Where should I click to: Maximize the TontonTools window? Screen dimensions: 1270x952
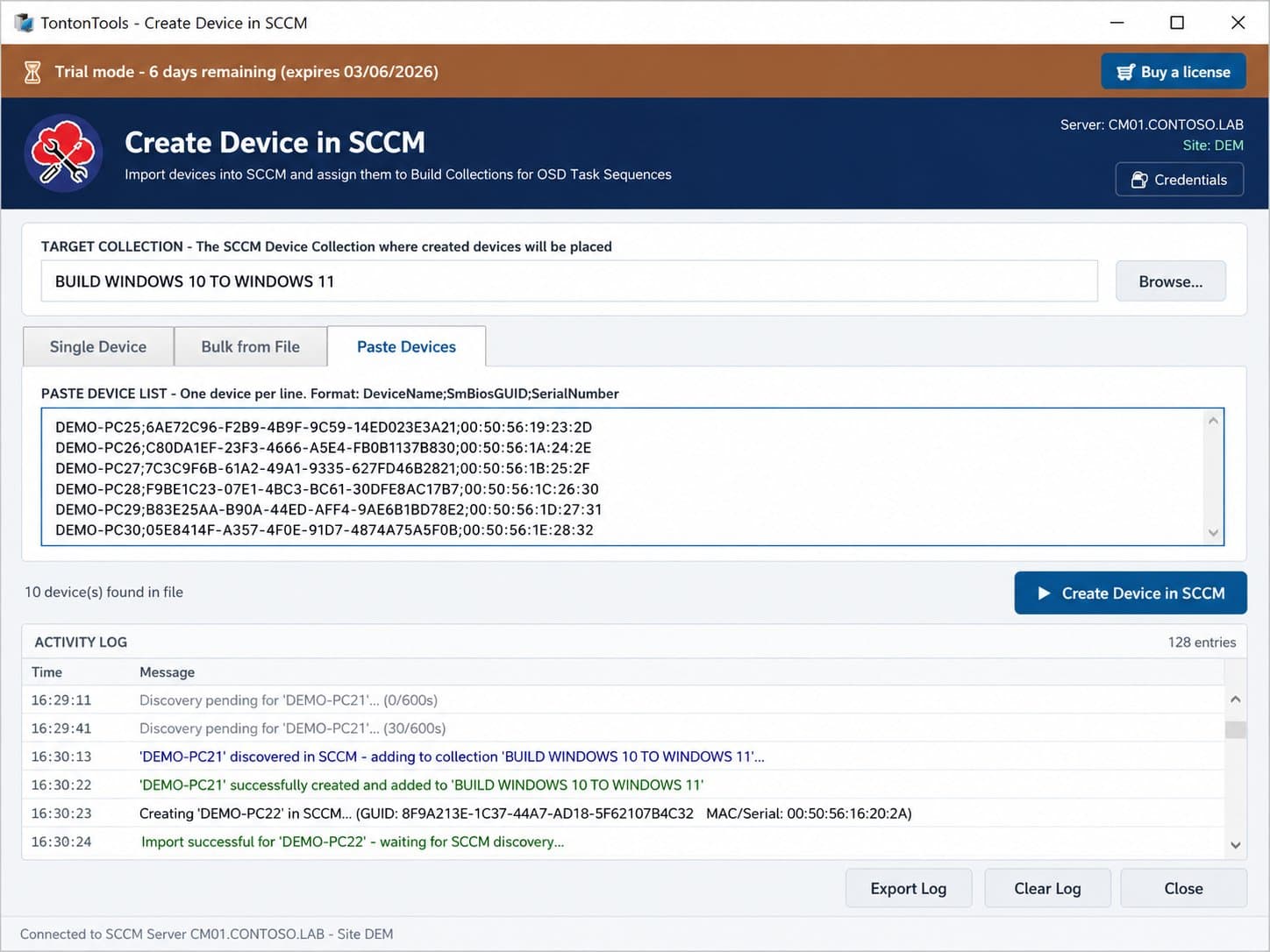click(x=1177, y=23)
